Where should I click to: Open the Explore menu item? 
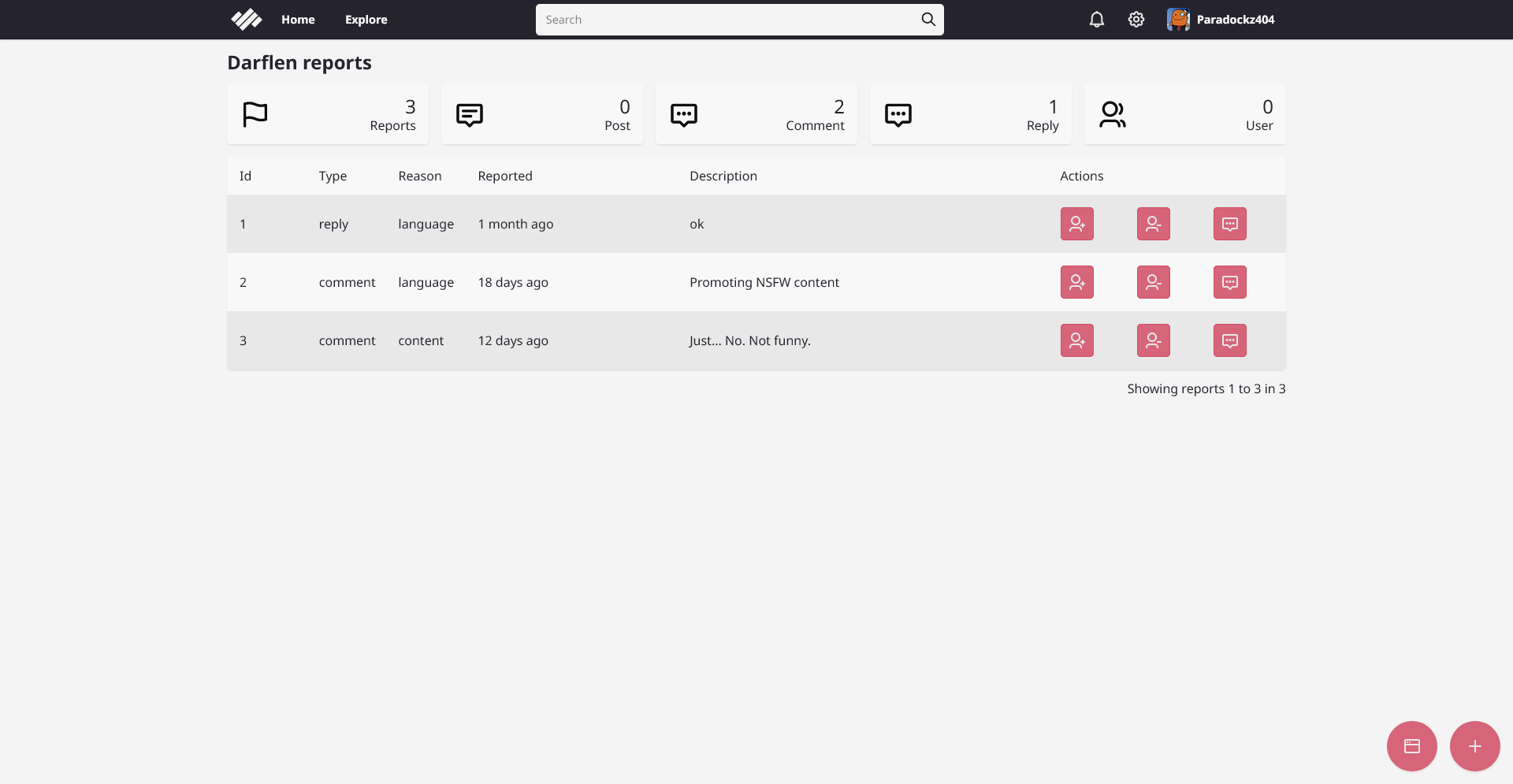(x=365, y=19)
